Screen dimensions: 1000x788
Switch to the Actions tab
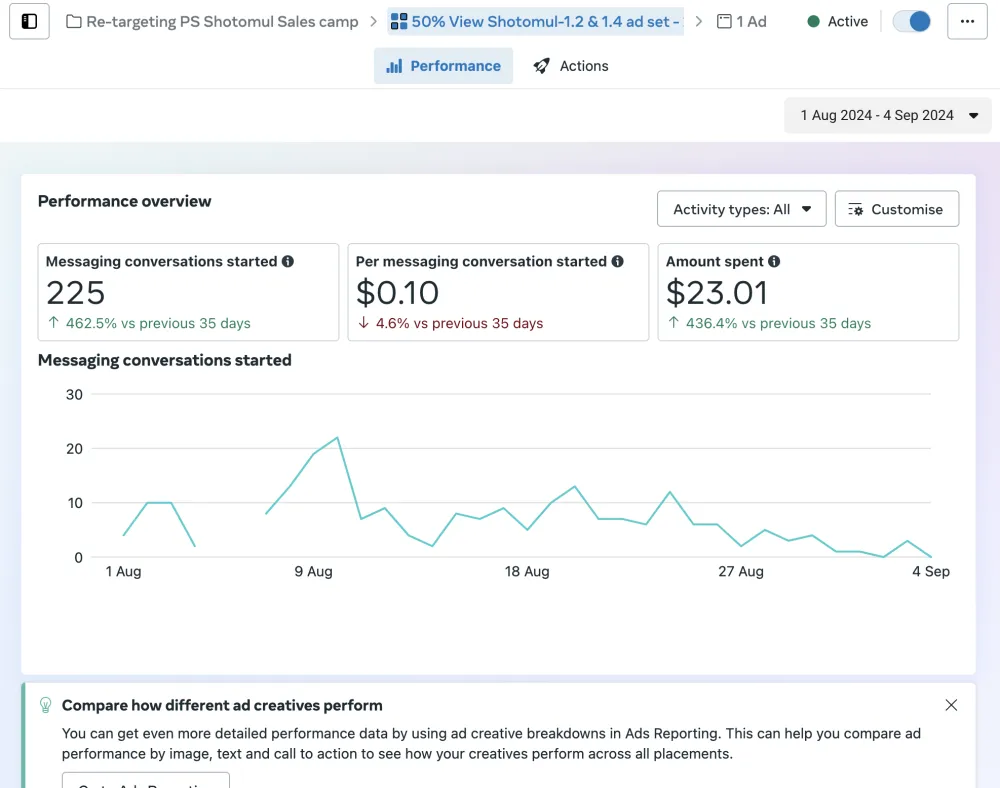(x=571, y=66)
